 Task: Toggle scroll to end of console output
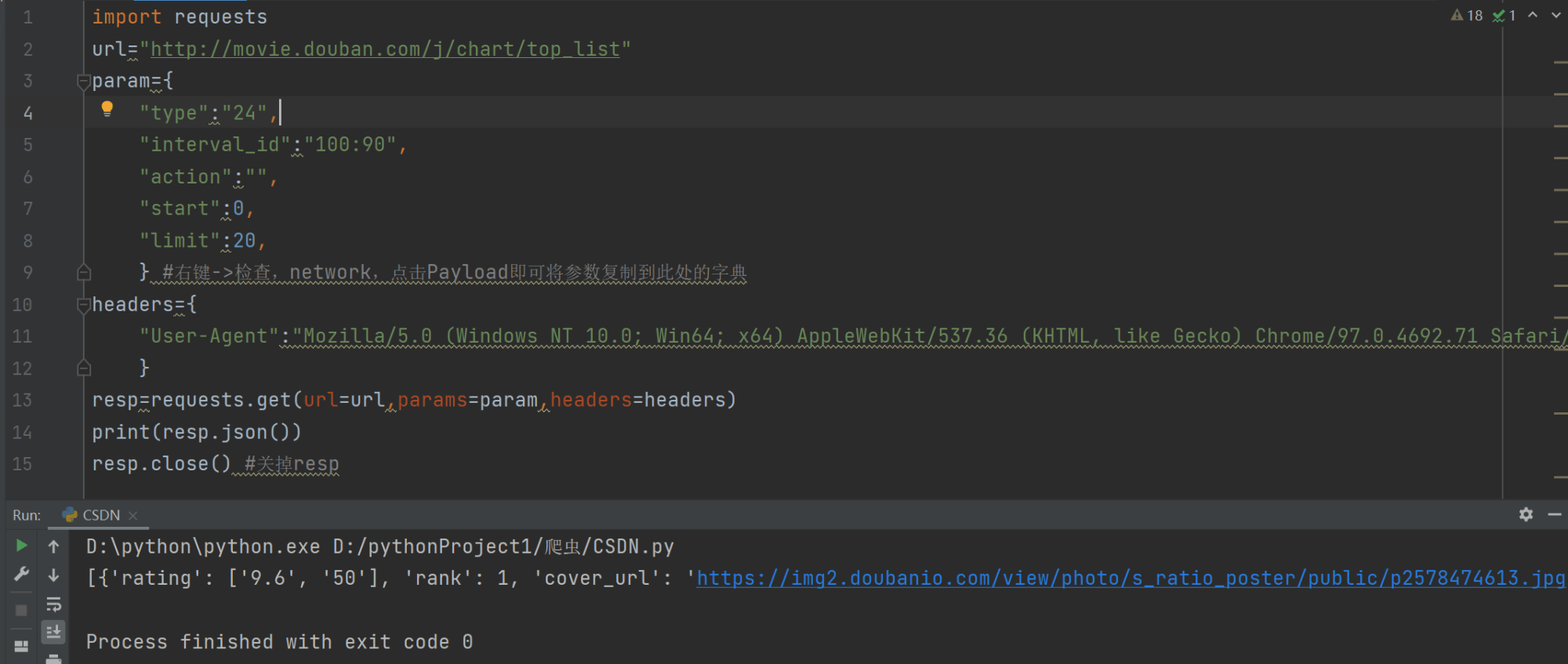pyautogui.click(x=53, y=632)
